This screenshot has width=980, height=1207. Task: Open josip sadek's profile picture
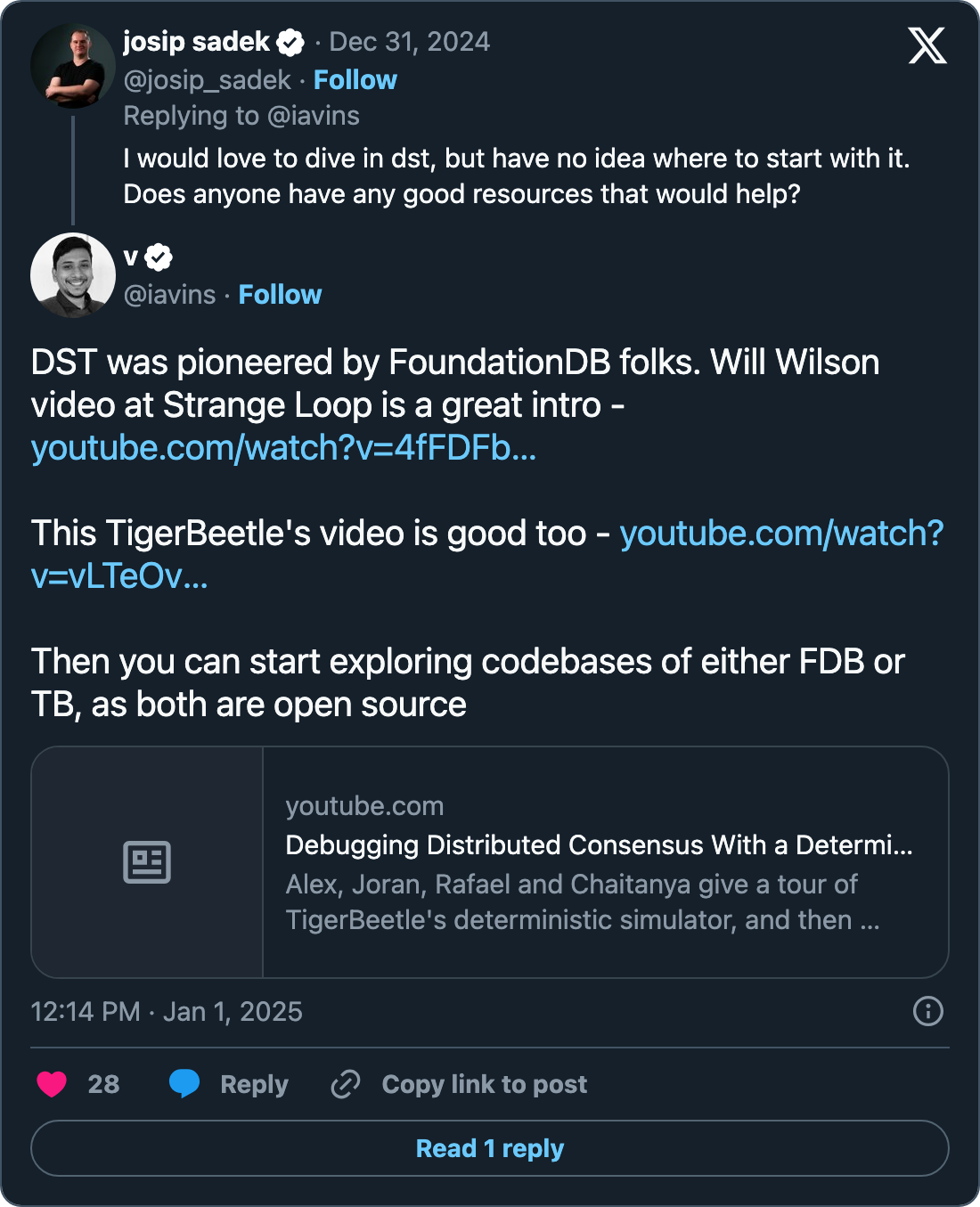click(73, 66)
